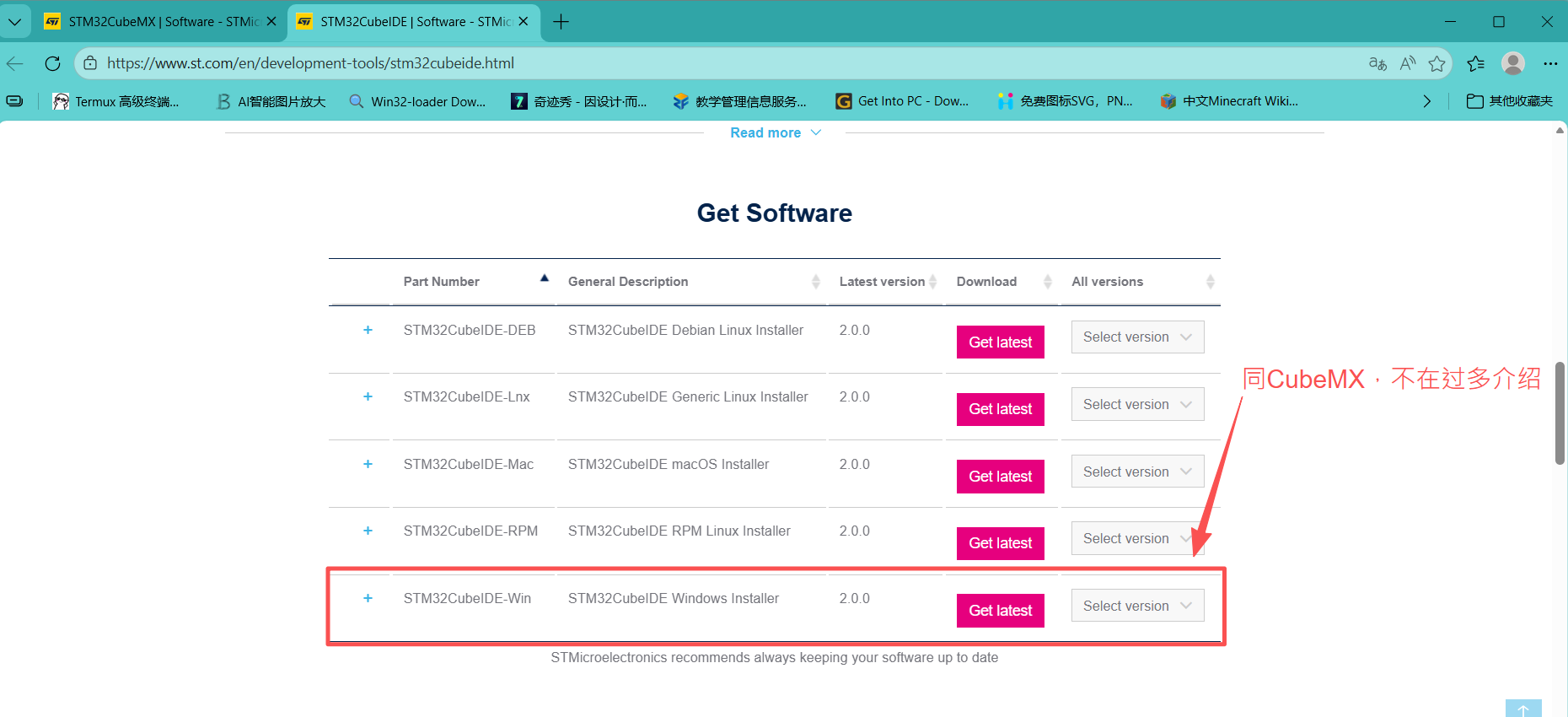Open the browser profile avatar
Viewport: 1568px width, 717px height.
(x=1513, y=63)
